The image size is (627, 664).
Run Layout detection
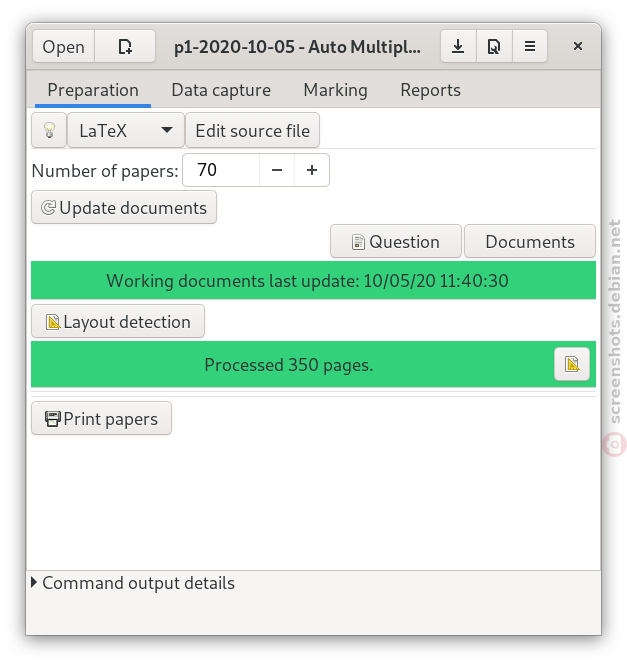coord(118,321)
